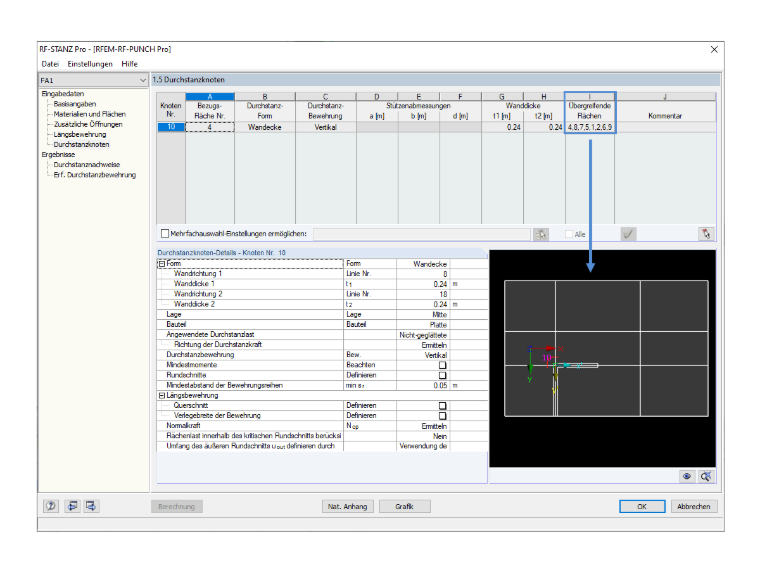The height and width of the screenshot is (570, 760).
Task: Select the node 10 row header
Action: click(171, 127)
